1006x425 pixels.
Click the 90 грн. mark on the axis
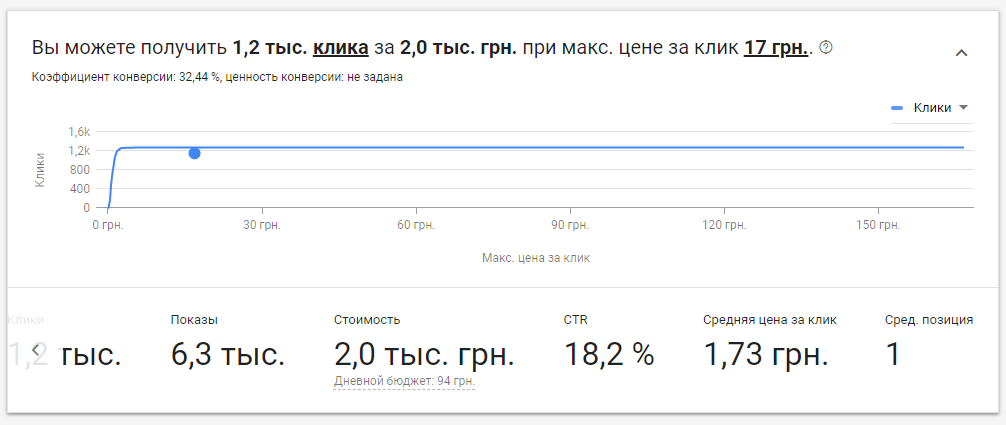(570, 225)
